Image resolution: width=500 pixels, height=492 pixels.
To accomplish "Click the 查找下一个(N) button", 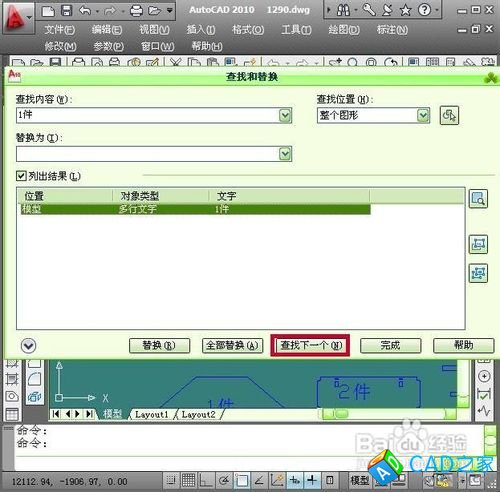I will (311, 345).
